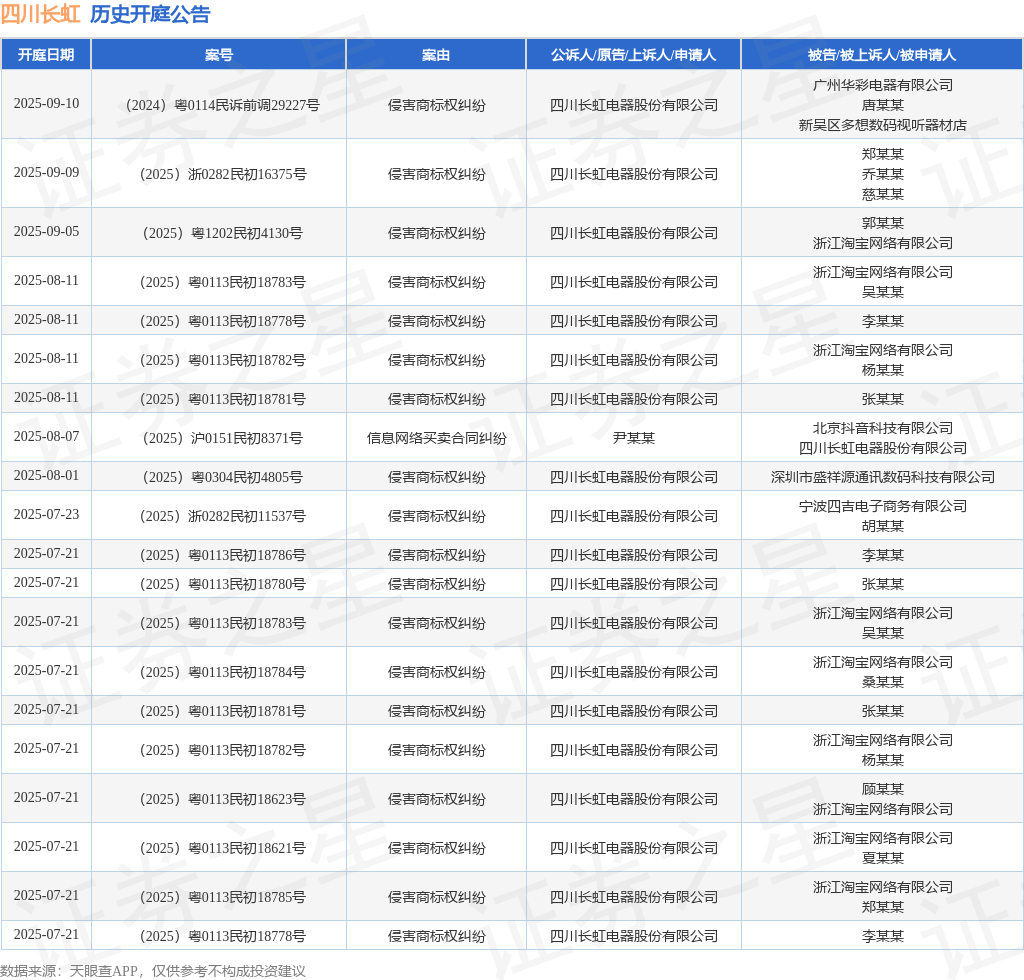Select defendant 北京抖音科技有限公司

pos(882,428)
